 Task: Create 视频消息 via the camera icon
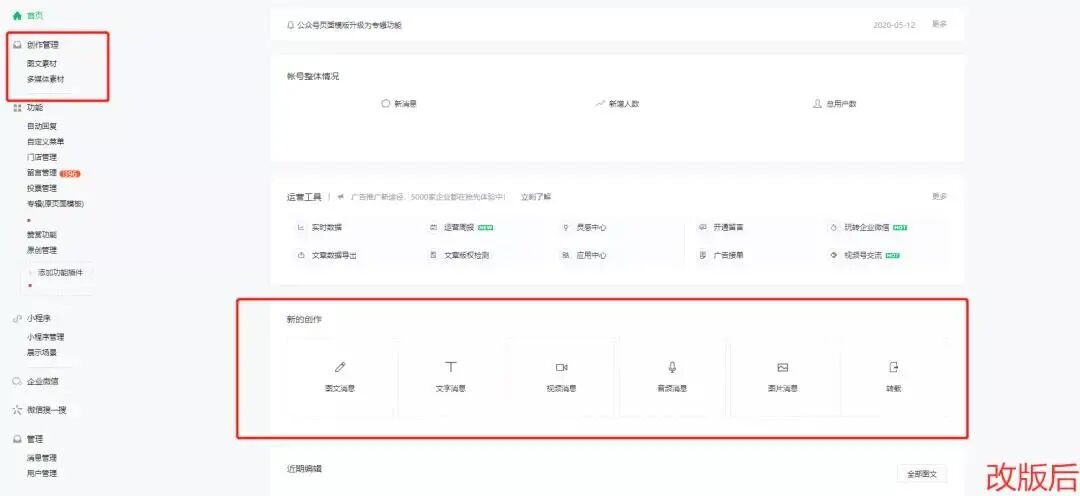point(561,367)
